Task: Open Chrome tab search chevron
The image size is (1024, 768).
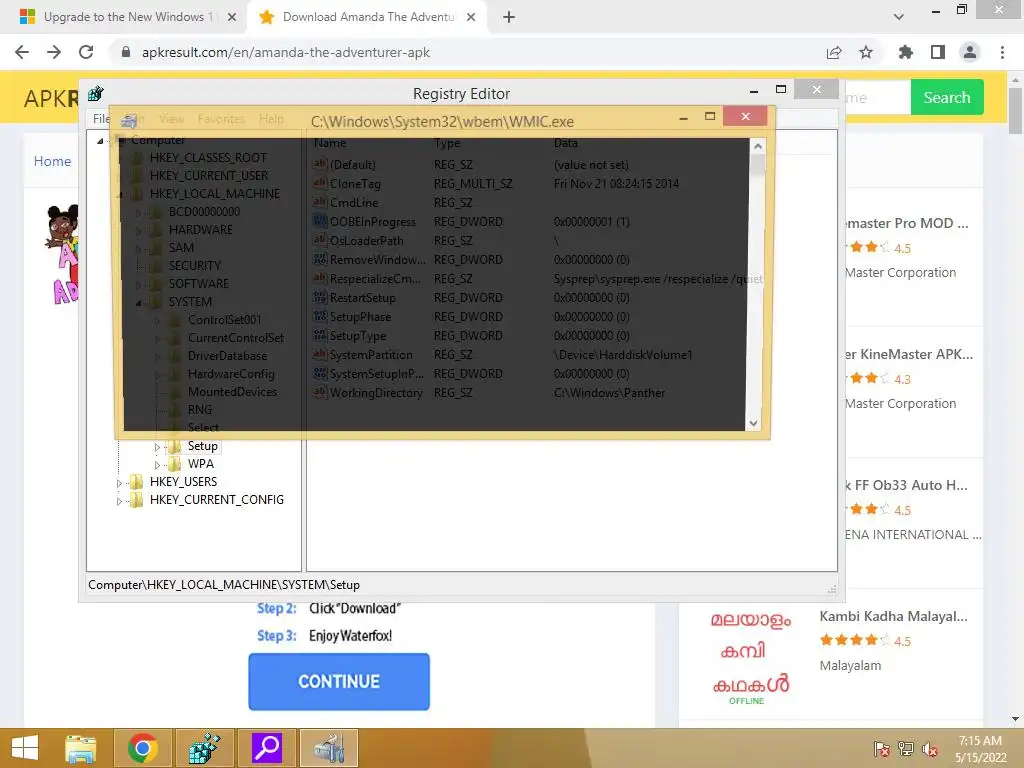Action: tap(899, 17)
